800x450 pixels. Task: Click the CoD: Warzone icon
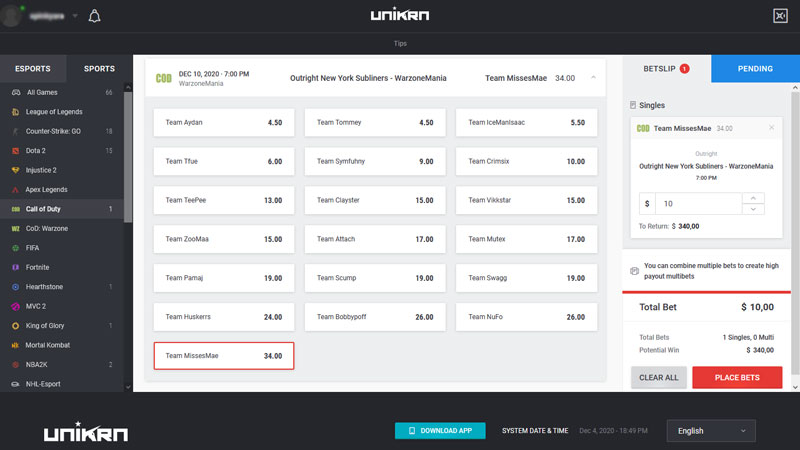15,229
